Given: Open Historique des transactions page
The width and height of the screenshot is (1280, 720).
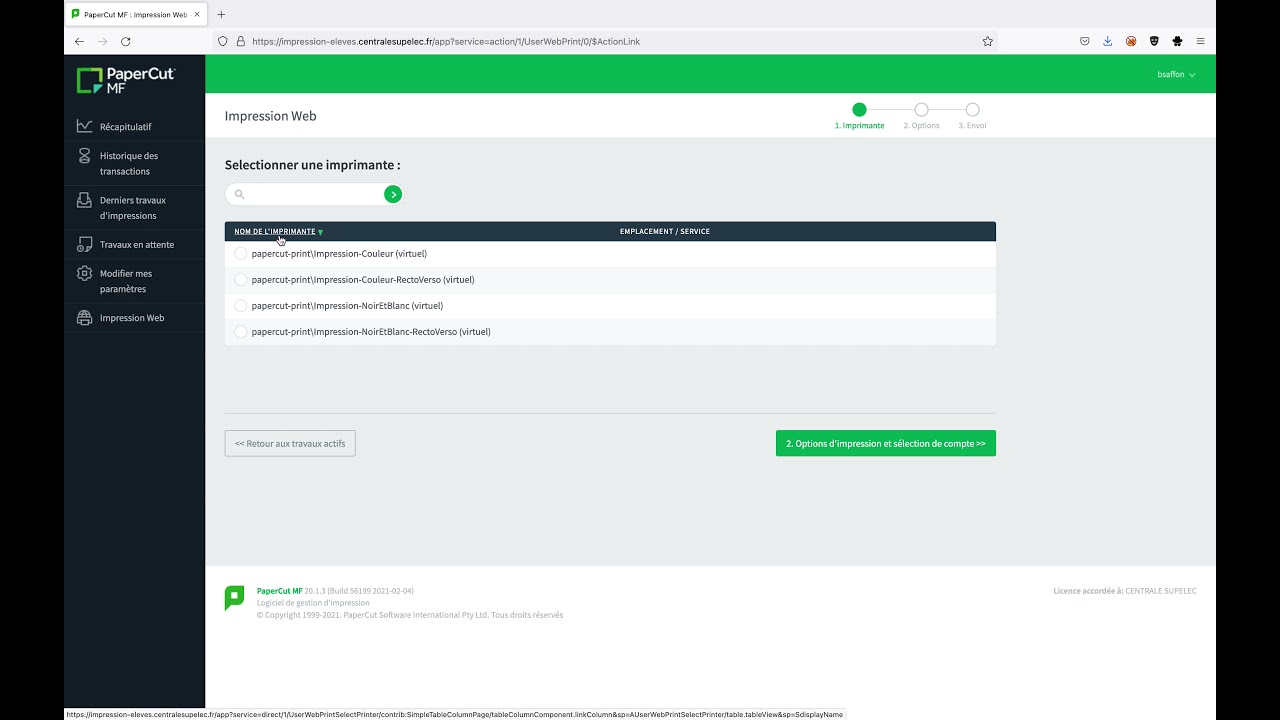Looking at the screenshot, I should [x=134, y=163].
